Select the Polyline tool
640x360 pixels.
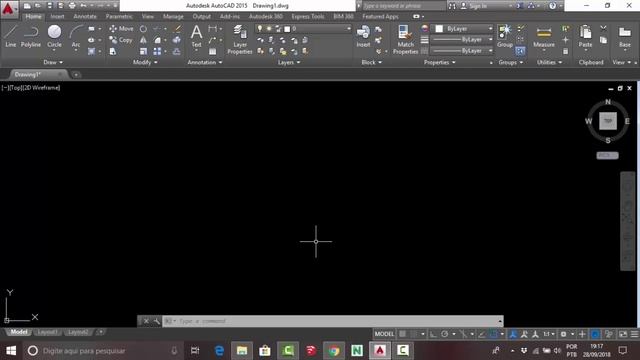tap(31, 36)
